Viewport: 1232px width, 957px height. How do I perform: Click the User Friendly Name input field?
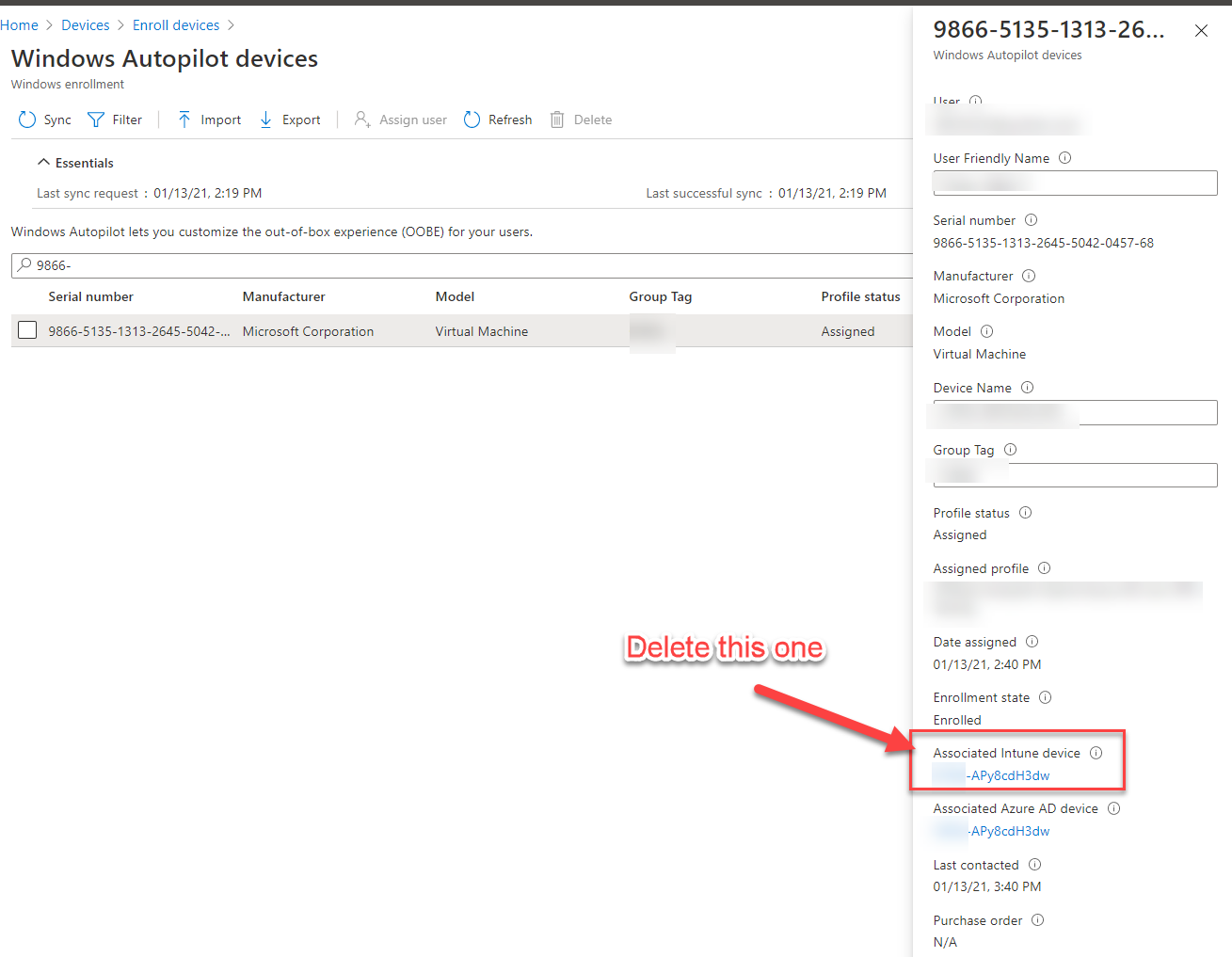coord(1075,183)
